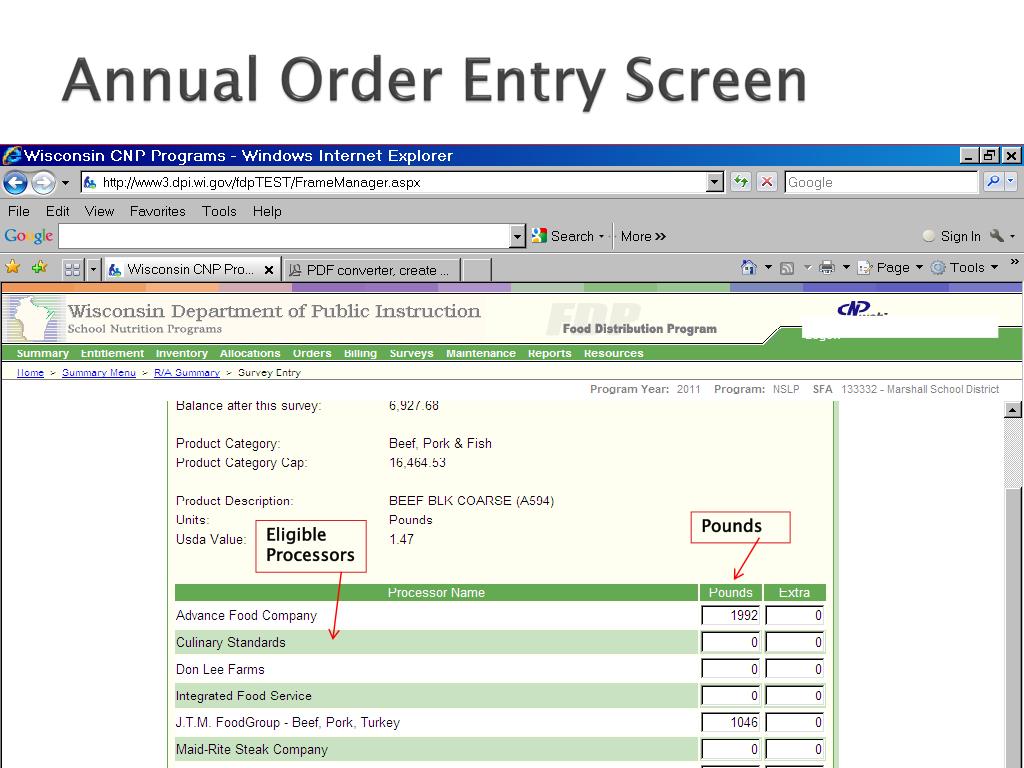Click the RSS Feeds icon

coord(787,268)
